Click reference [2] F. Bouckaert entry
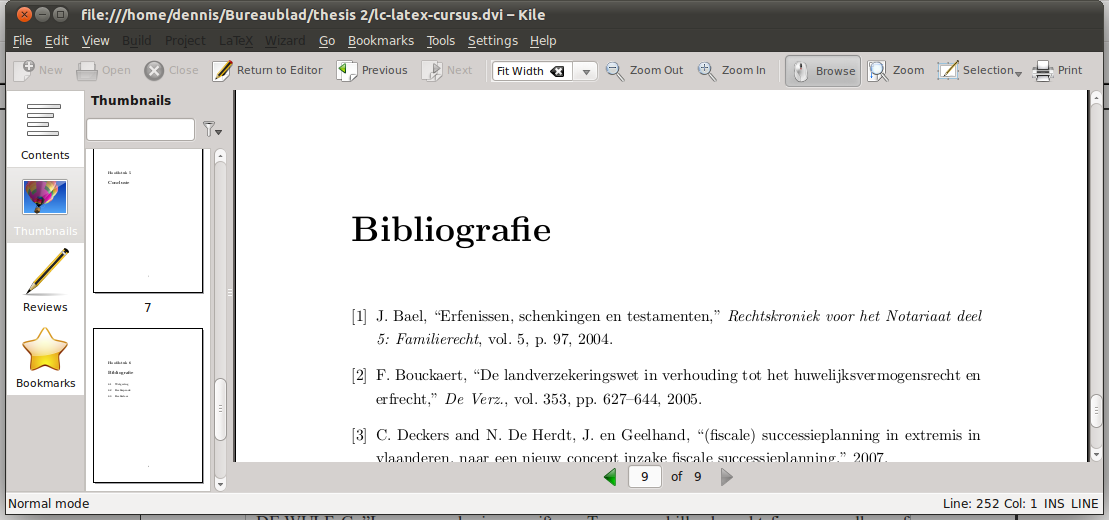Viewport: 1109px width, 520px height. (666, 387)
